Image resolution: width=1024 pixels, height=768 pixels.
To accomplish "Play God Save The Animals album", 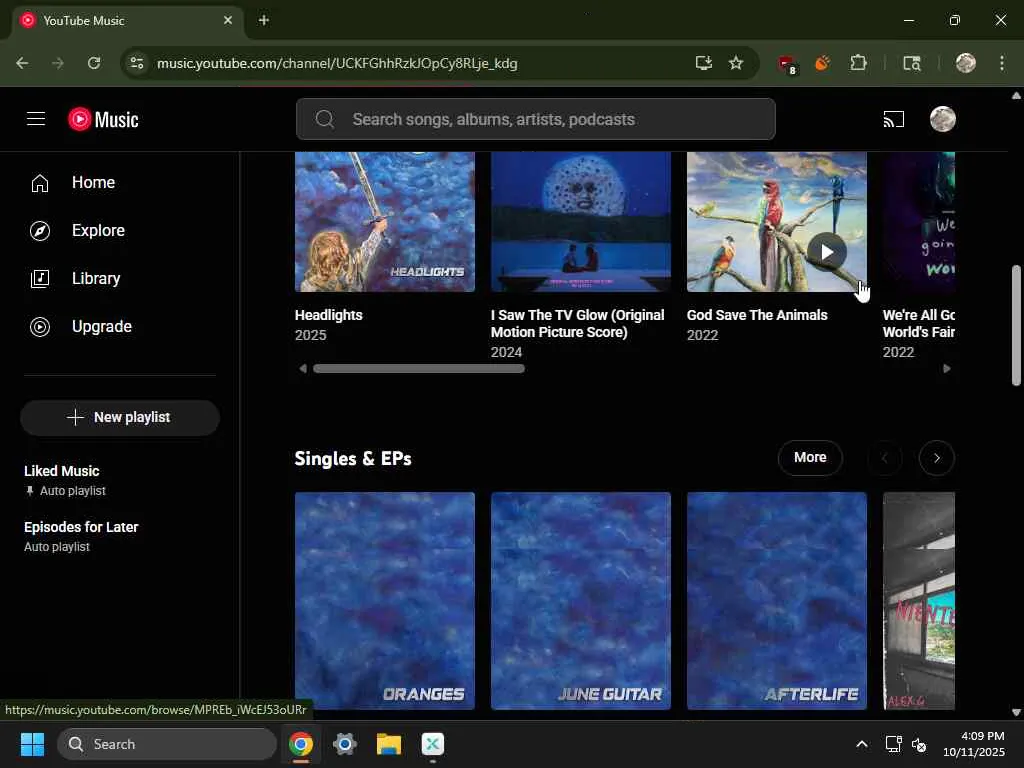I will 827,252.
